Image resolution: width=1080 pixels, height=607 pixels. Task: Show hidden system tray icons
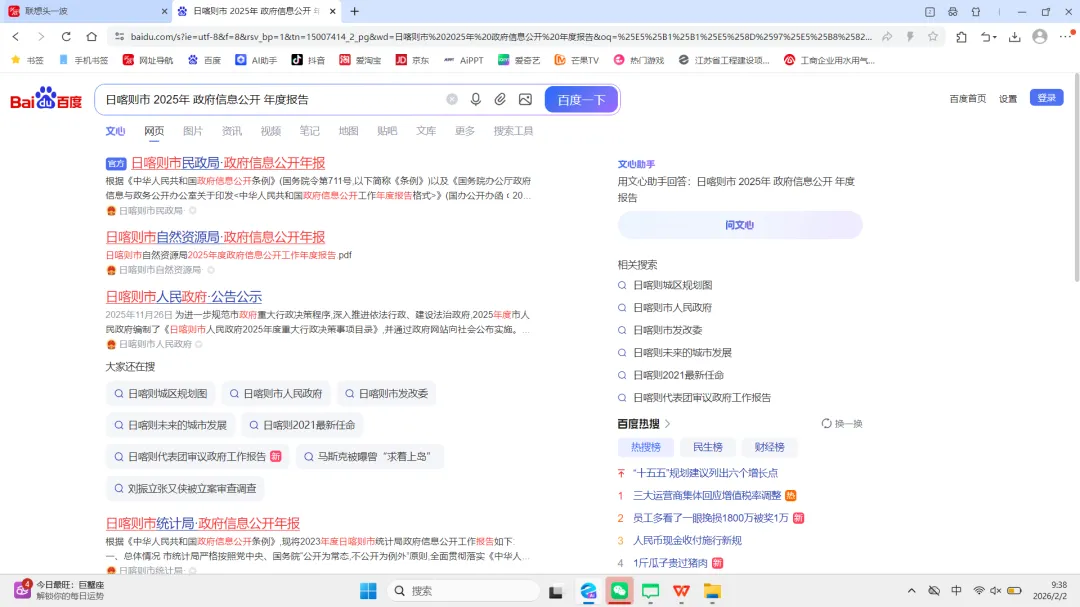(911, 590)
